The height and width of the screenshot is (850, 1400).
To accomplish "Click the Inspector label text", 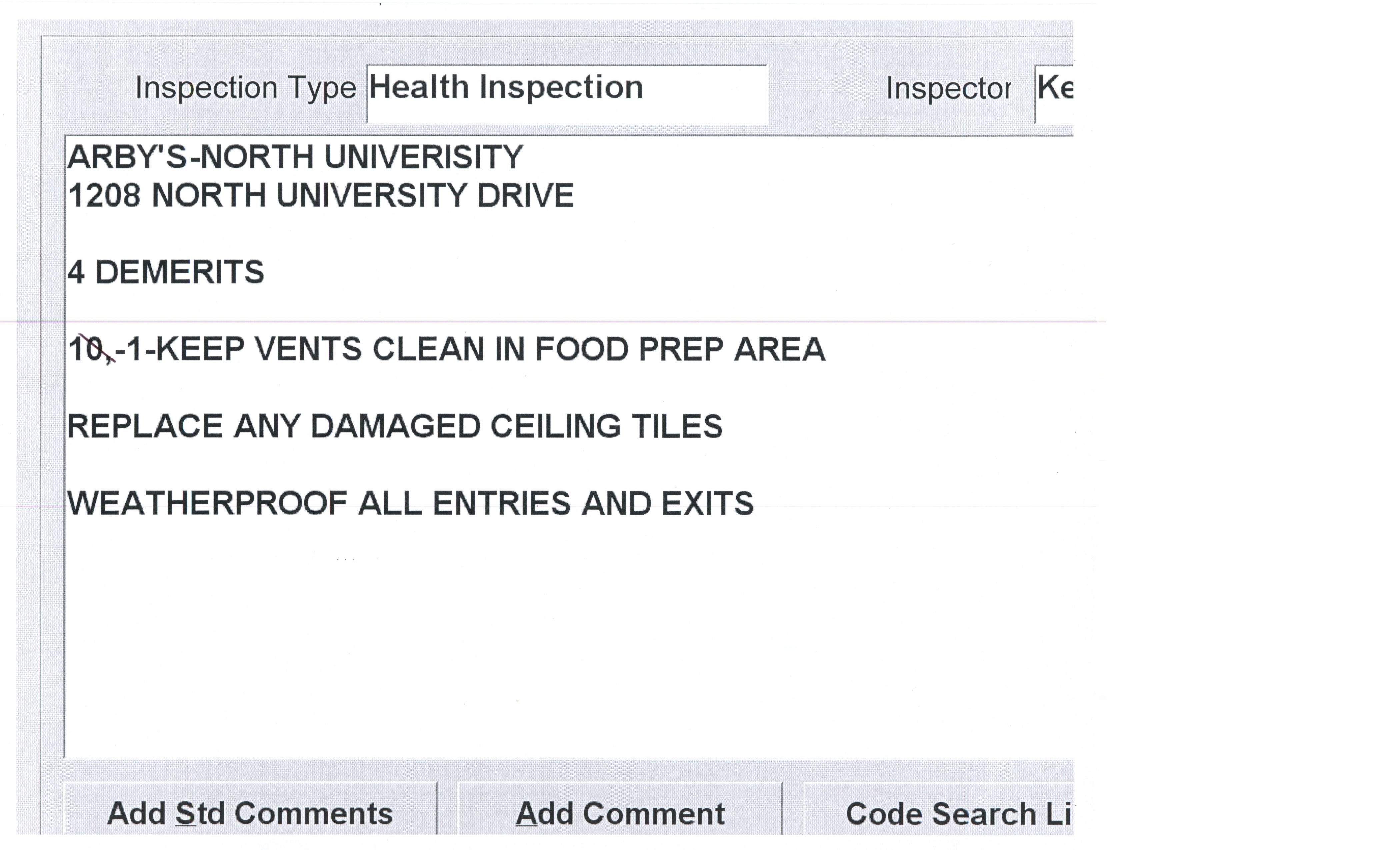I will 948,89.
